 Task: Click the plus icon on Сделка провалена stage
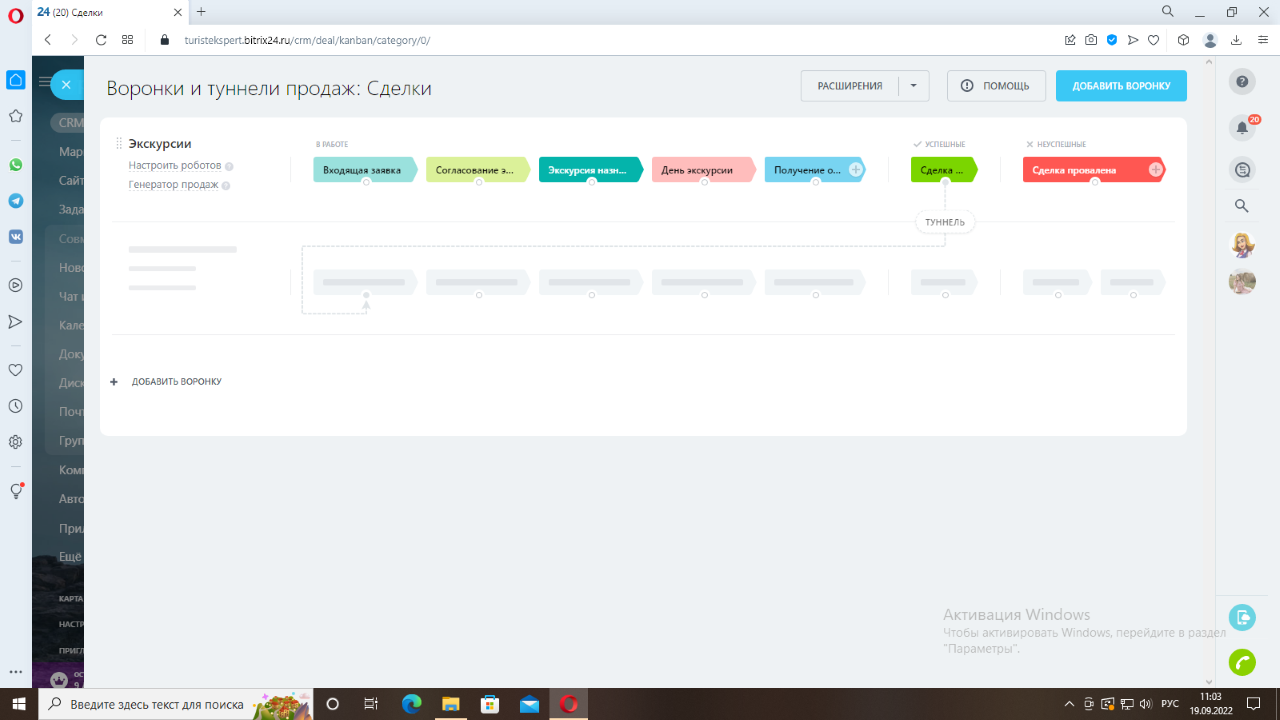point(1156,170)
